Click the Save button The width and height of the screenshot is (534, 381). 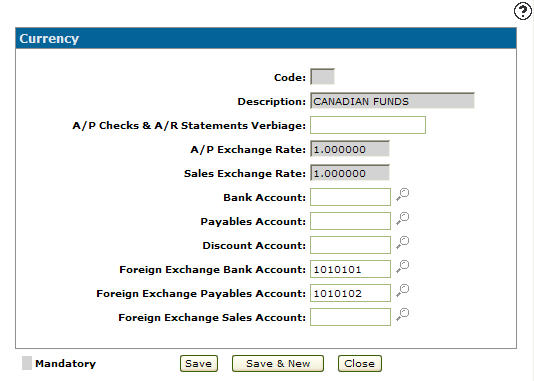[x=199, y=364]
